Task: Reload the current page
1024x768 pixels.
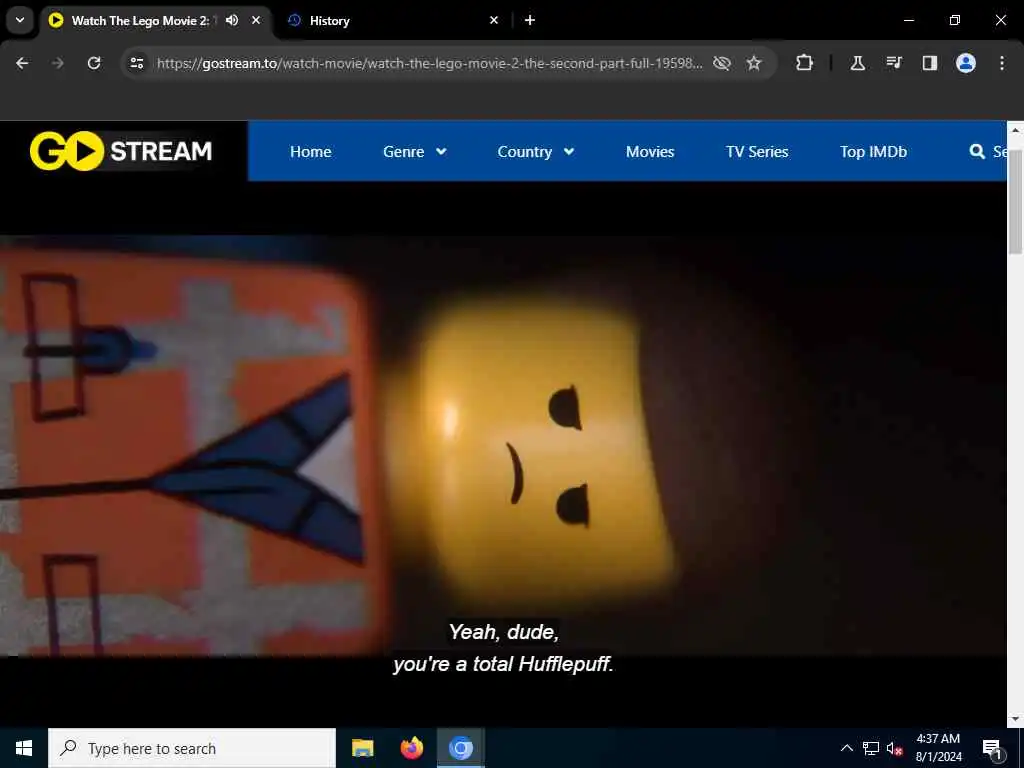Action: tap(94, 63)
